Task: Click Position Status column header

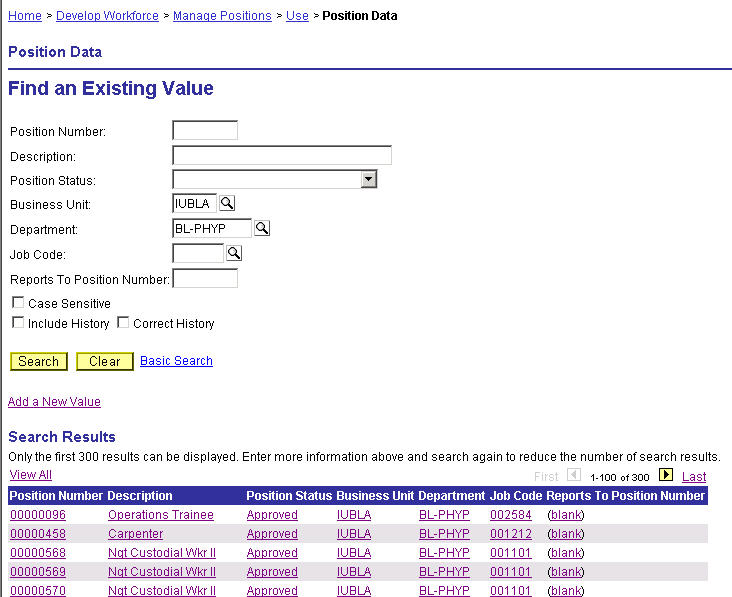Action: click(289, 496)
